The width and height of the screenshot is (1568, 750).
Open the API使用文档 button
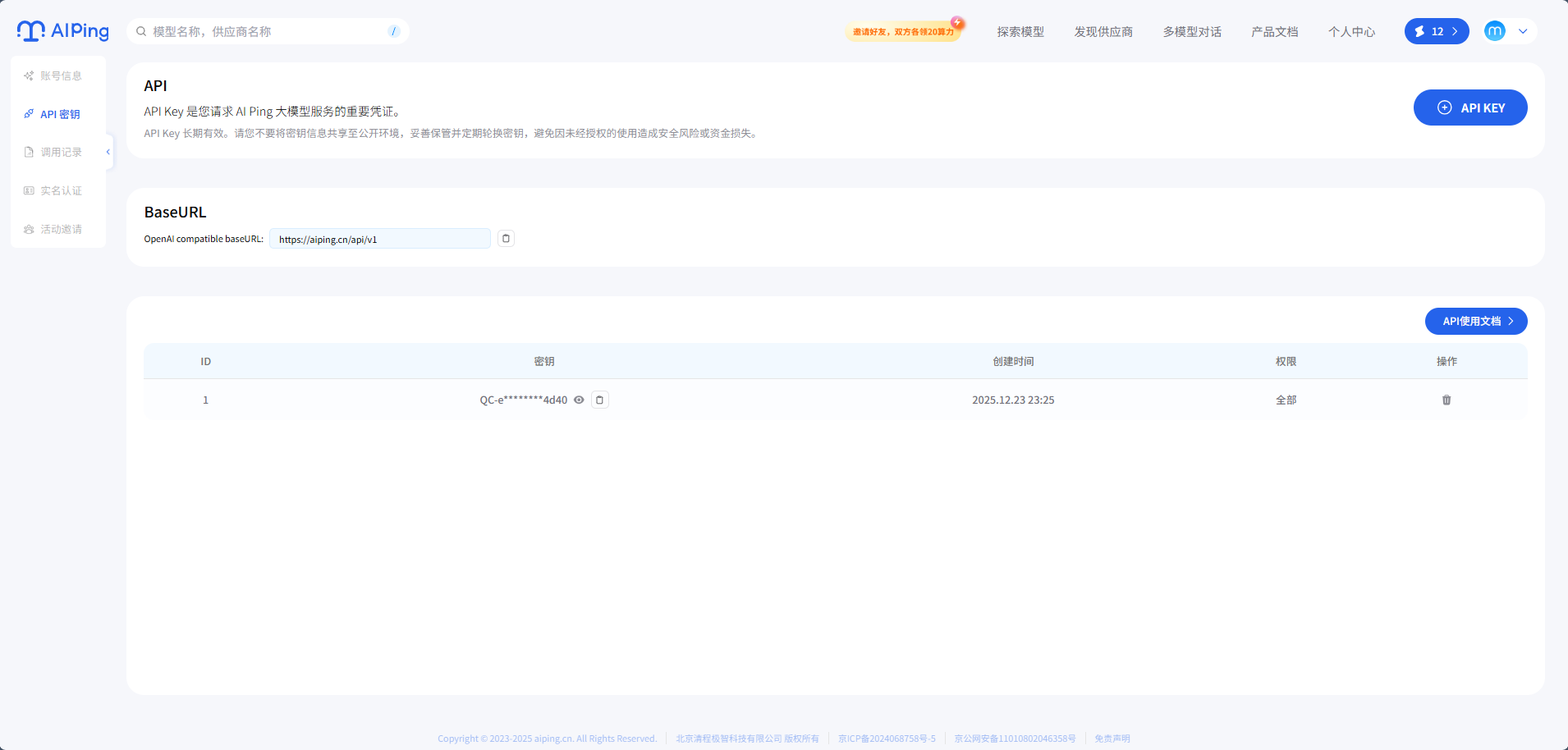click(1476, 321)
